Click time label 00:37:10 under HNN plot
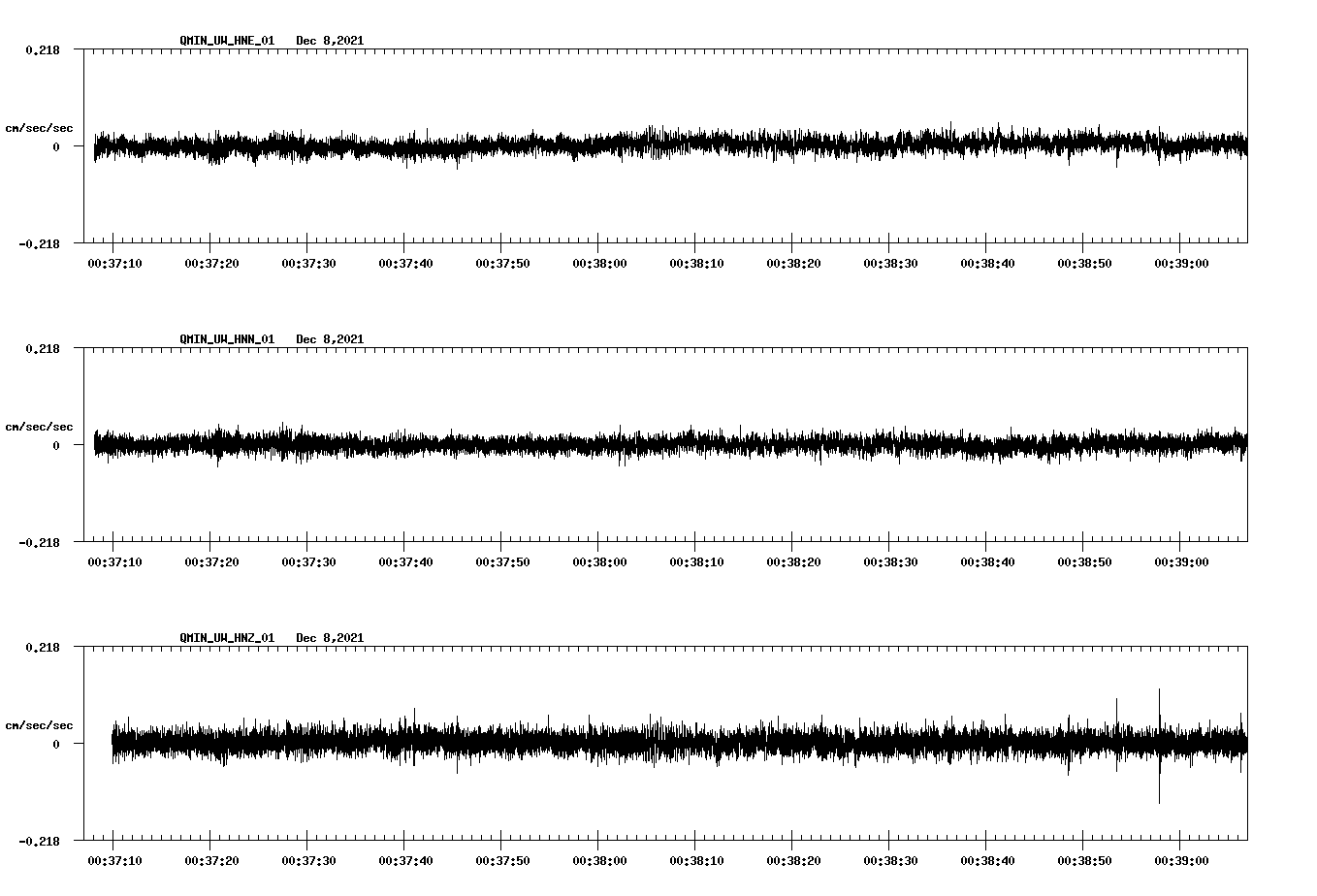 (114, 562)
